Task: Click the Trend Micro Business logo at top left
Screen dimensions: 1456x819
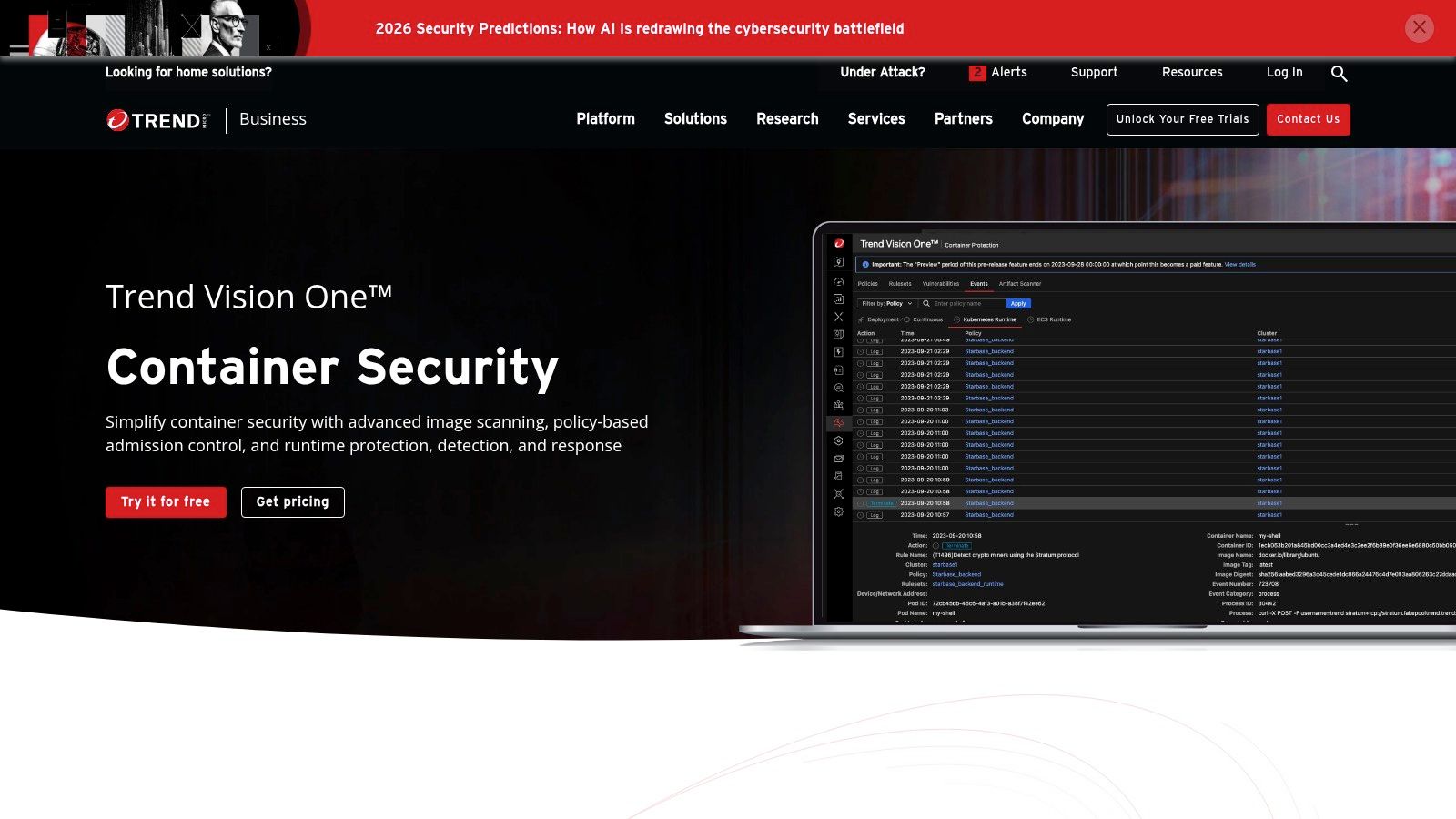Action: point(157,119)
